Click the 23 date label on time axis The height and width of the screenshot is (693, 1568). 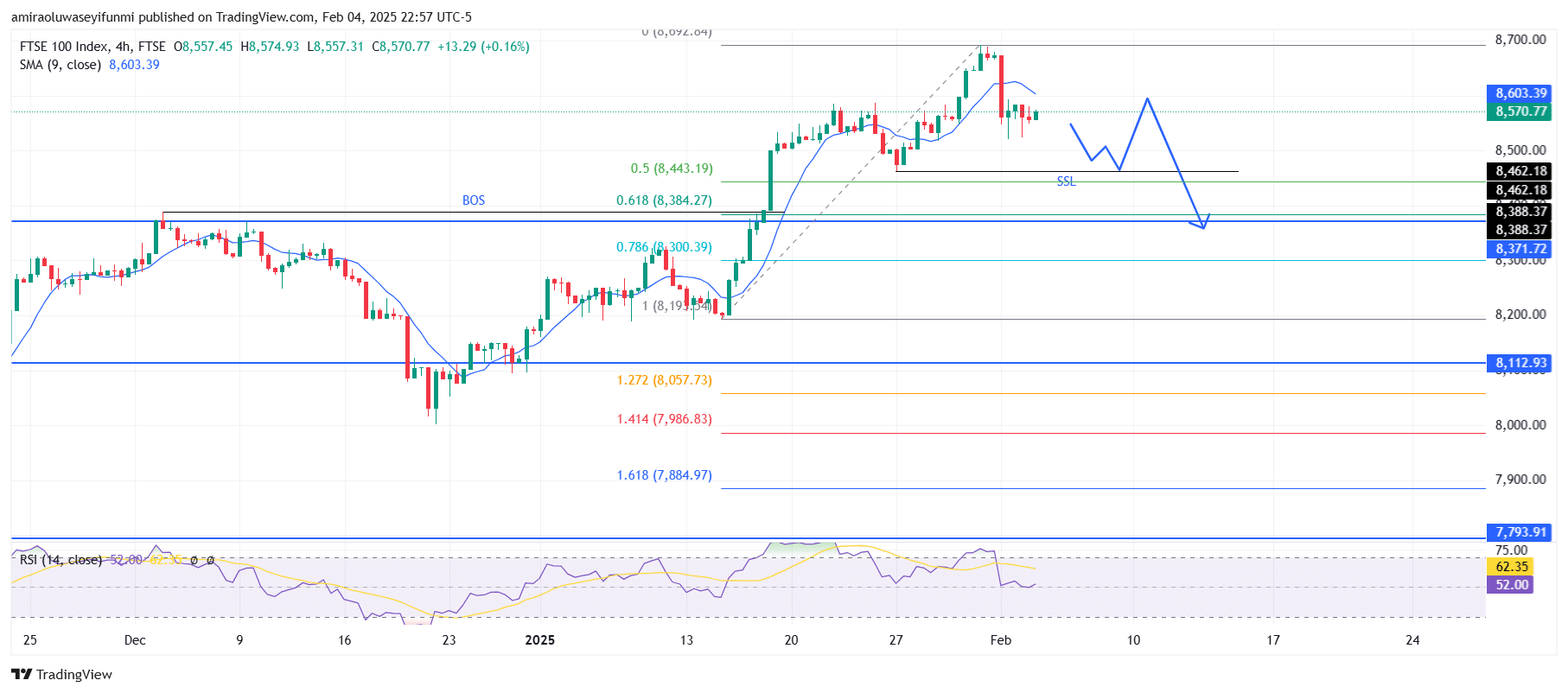[x=449, y=640]
